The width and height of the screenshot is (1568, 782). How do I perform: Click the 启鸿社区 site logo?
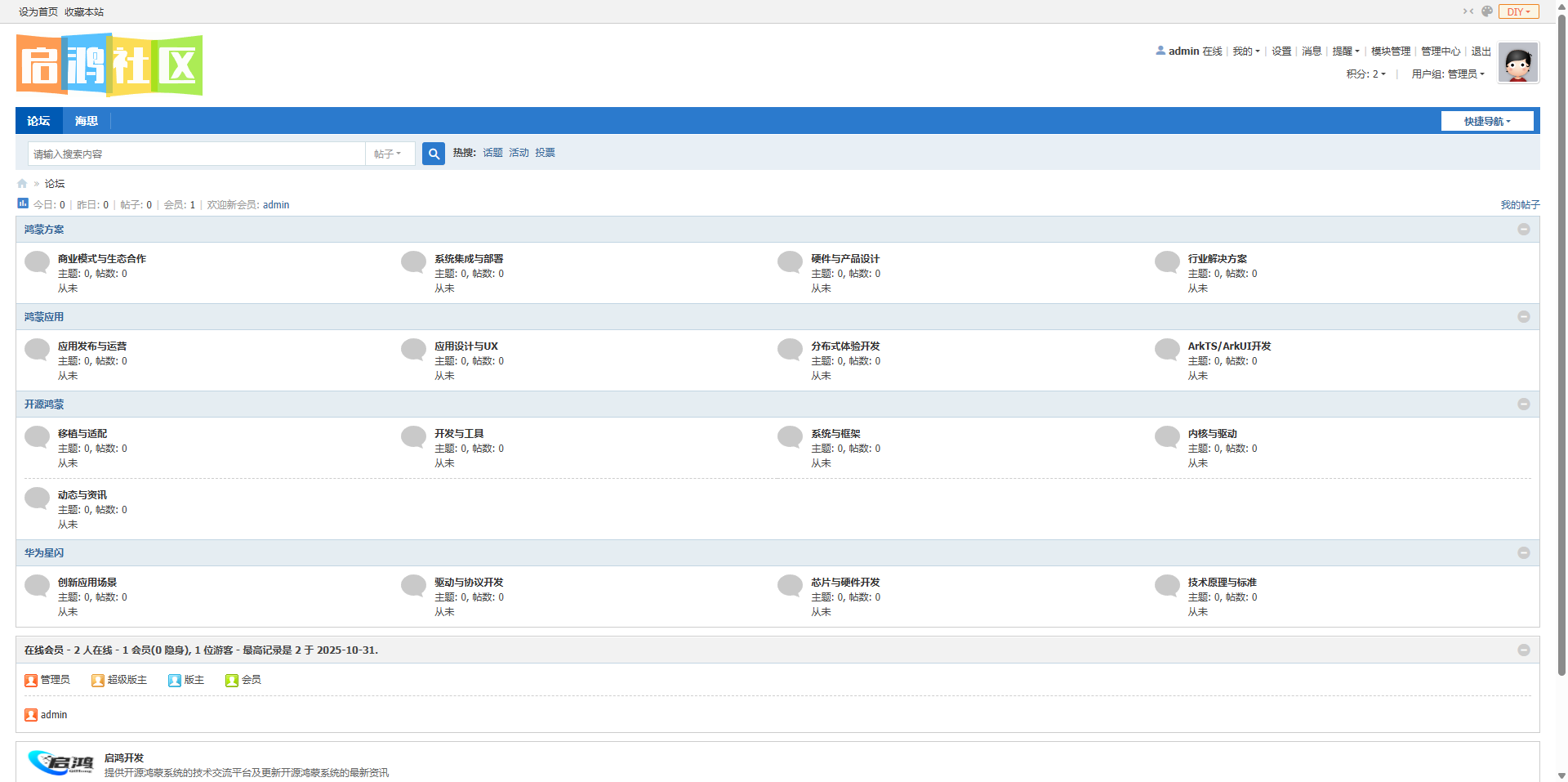109,65
